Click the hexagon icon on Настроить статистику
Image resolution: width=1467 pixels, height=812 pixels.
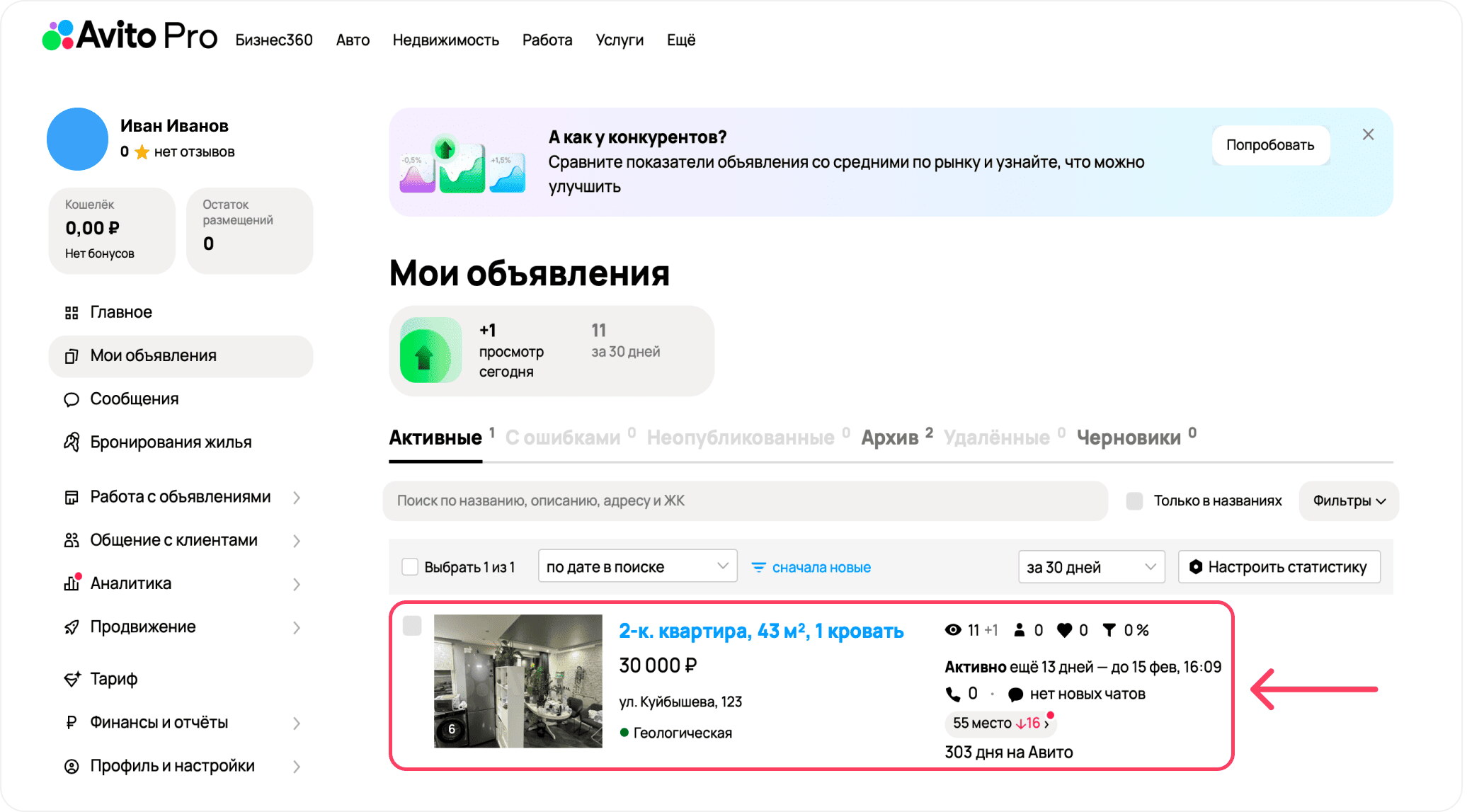coord(1196,567)
